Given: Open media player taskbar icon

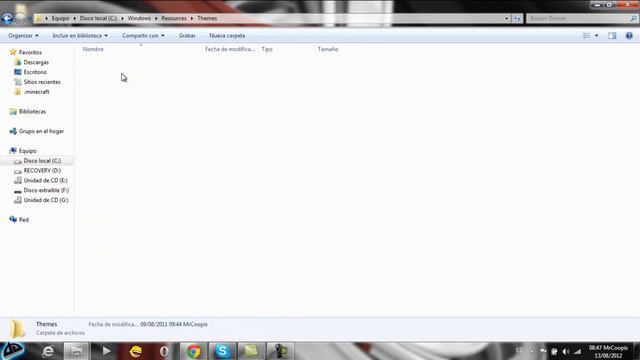Looking at the screenshot, I should (x=106, y=351).
